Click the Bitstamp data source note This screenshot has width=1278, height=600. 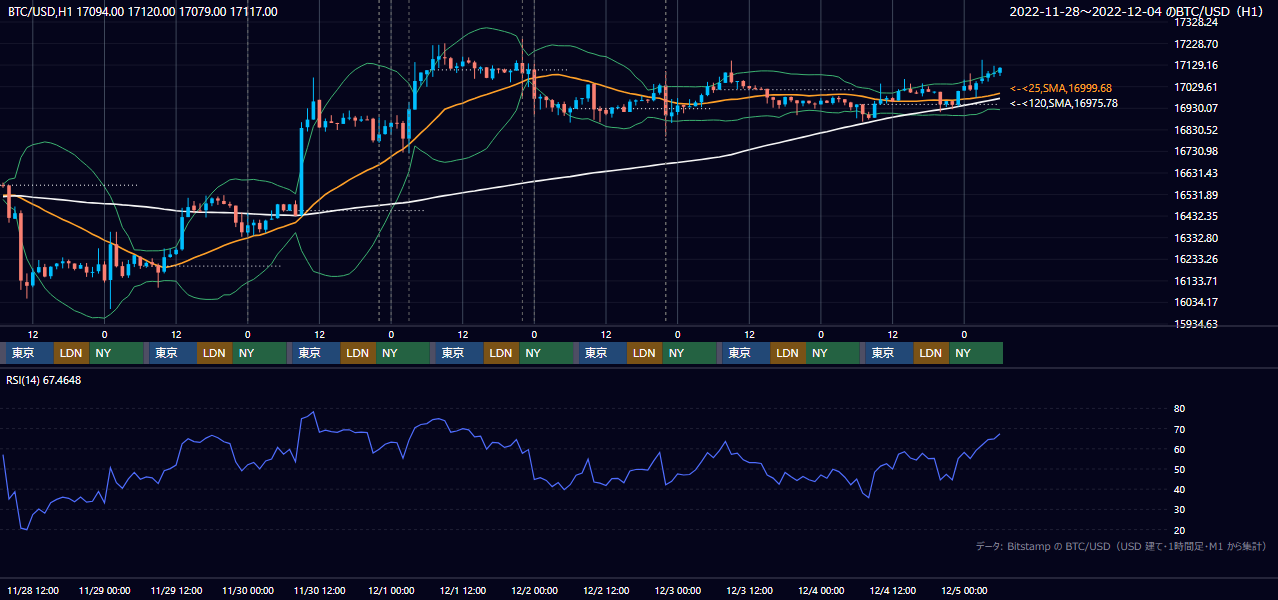1121,546
